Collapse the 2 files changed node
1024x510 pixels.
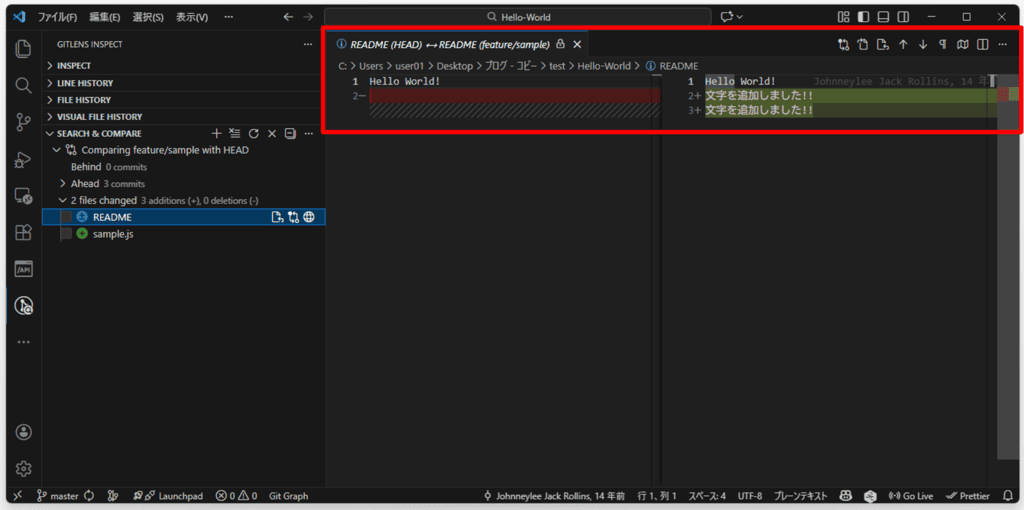63,200
